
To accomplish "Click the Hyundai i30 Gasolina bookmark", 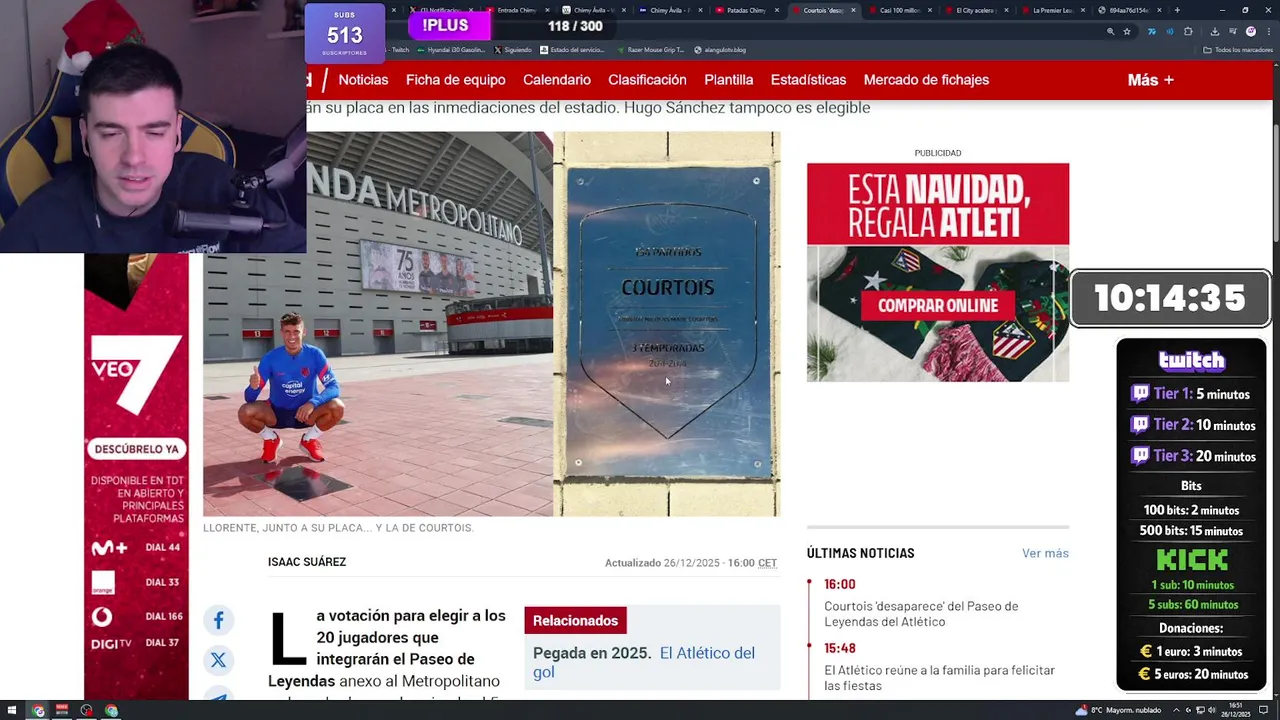I will (451, 50).
